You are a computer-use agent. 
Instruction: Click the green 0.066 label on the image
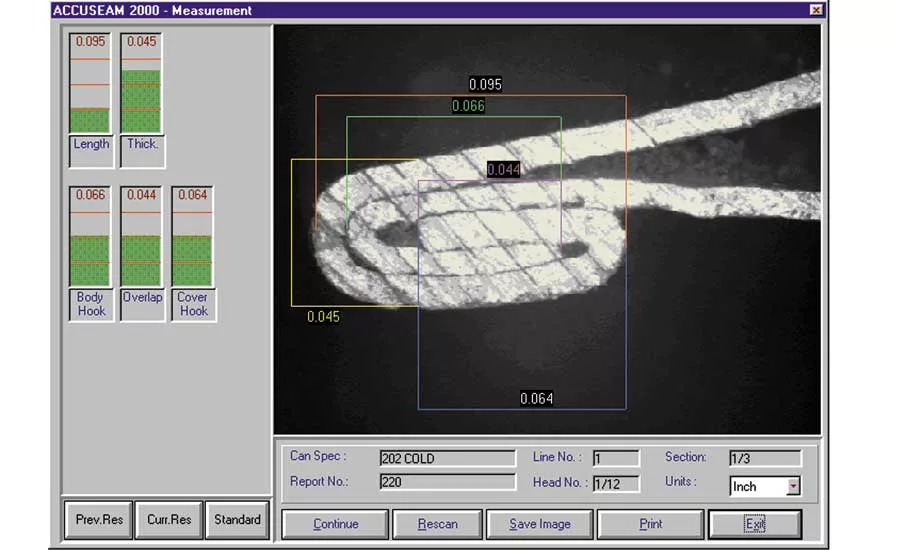tap(468, 106)
